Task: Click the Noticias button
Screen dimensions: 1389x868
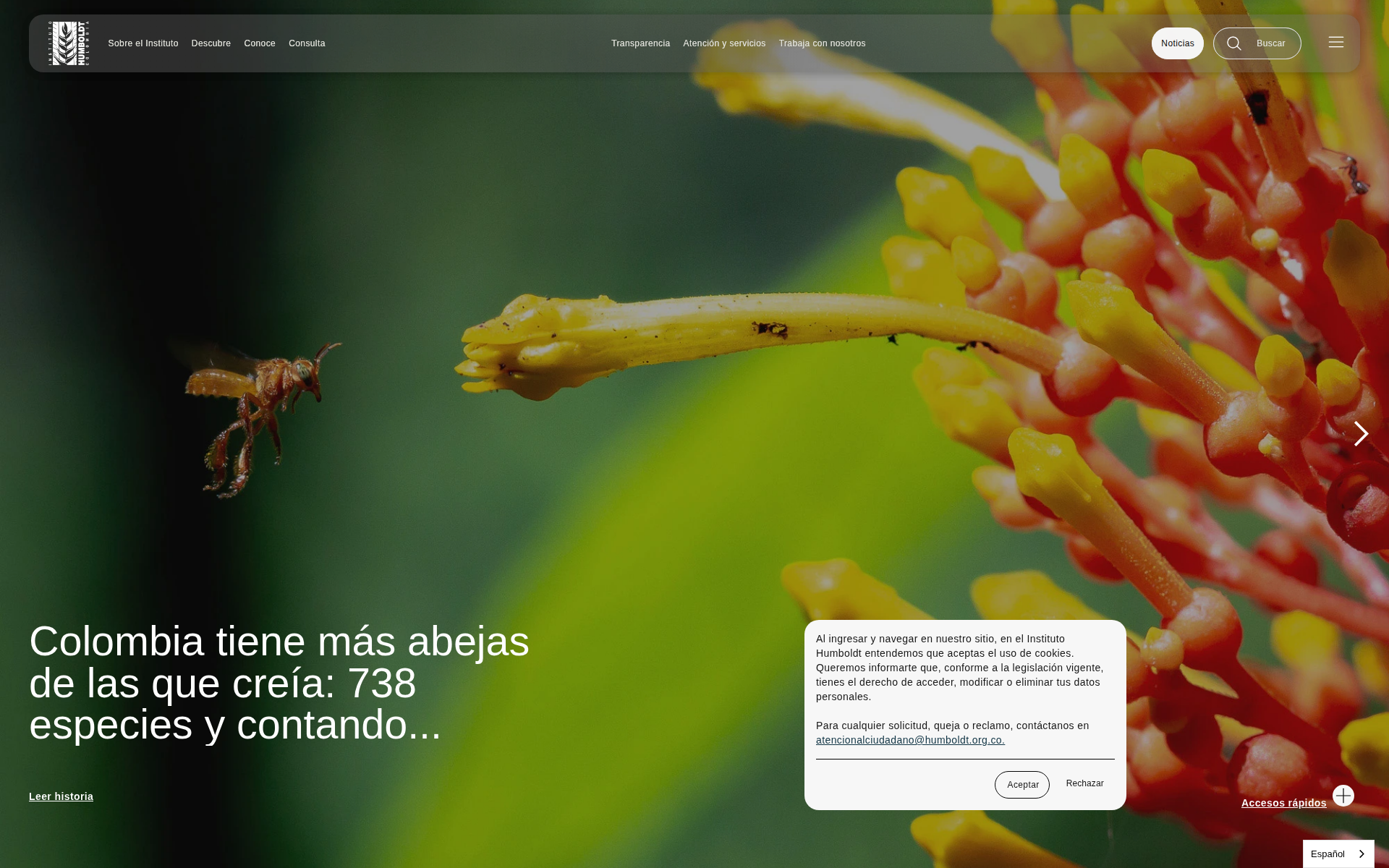Action: point(1178,43)
